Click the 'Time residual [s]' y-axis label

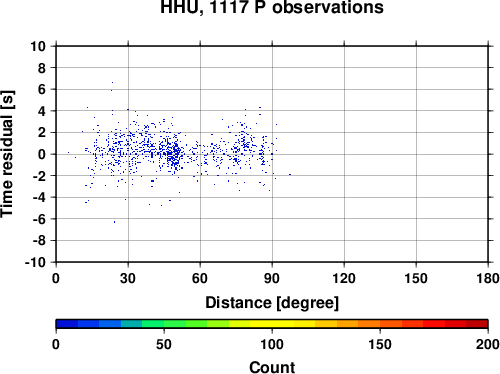[7, 154]
